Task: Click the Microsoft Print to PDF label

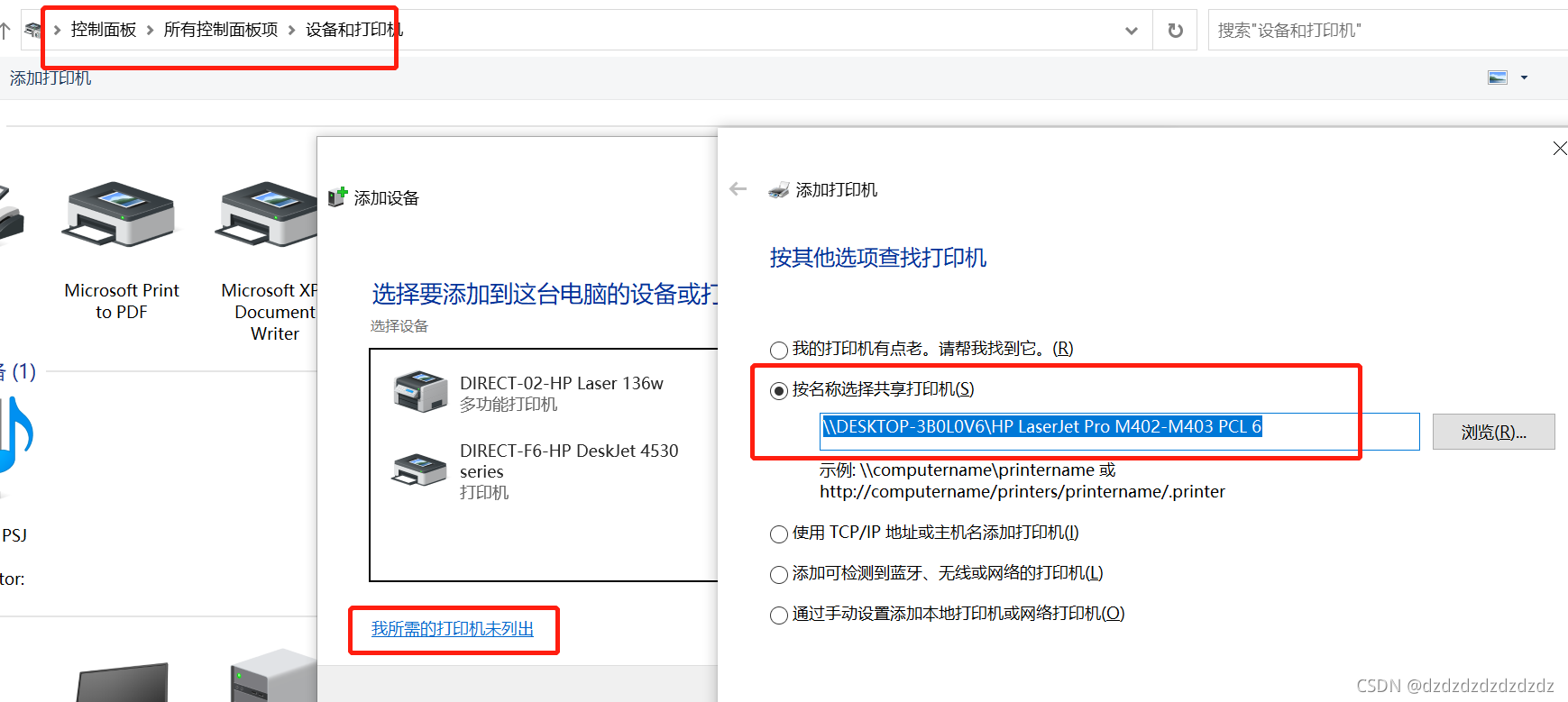Action: (x=122, y=301)
